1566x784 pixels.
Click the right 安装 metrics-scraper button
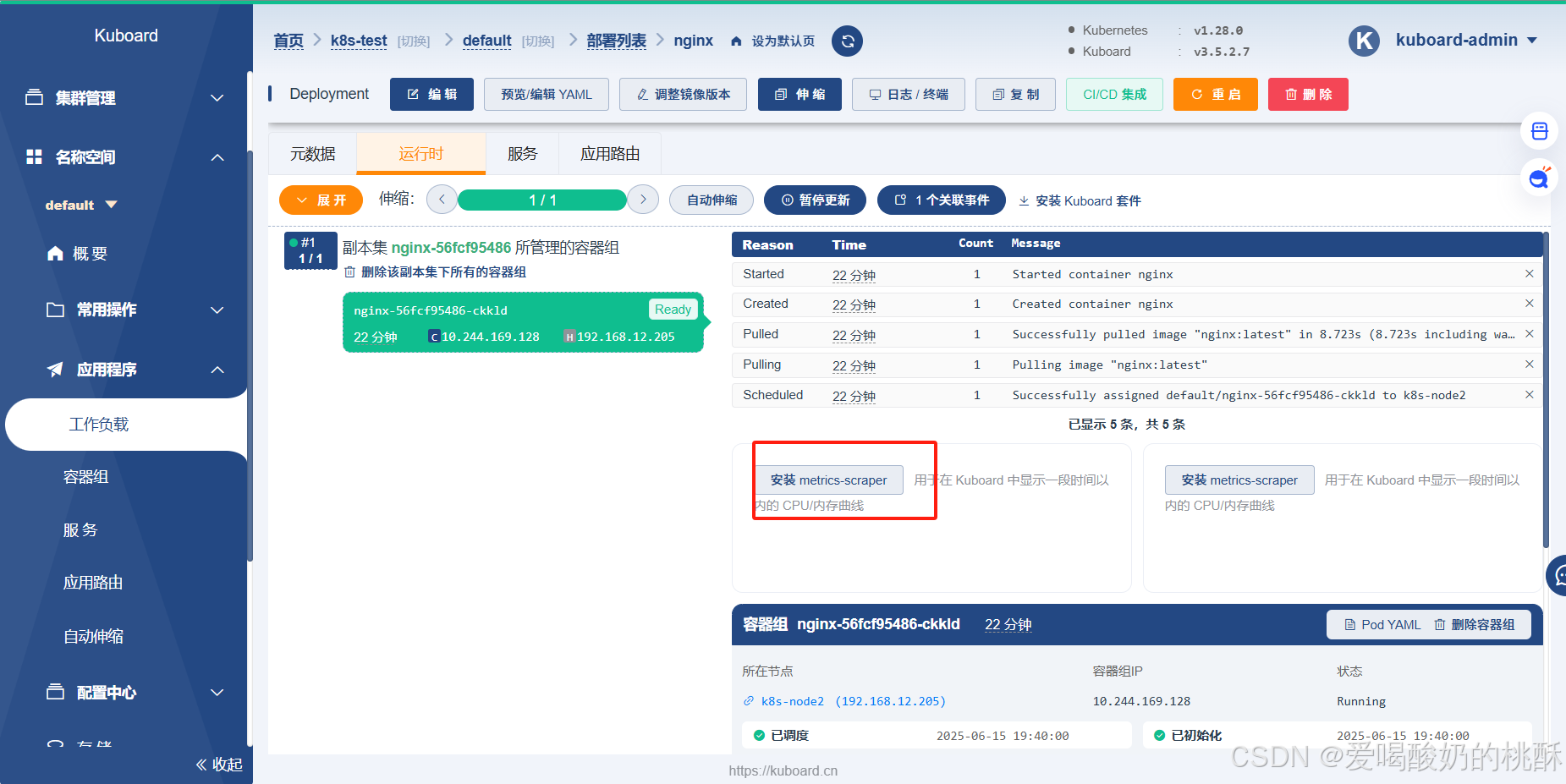click(1239, 480)
